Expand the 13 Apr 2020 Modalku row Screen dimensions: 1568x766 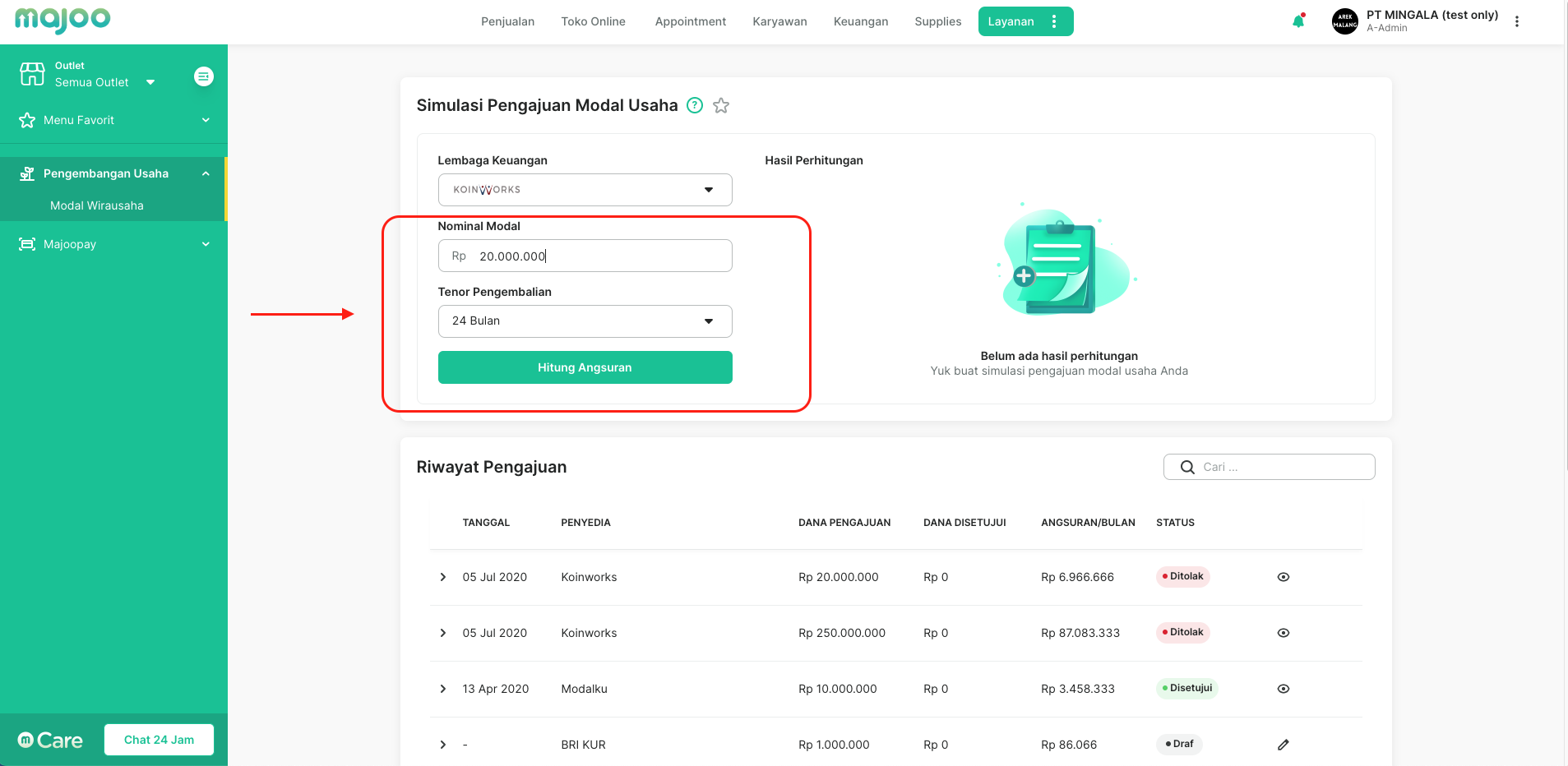pos(443,689)
